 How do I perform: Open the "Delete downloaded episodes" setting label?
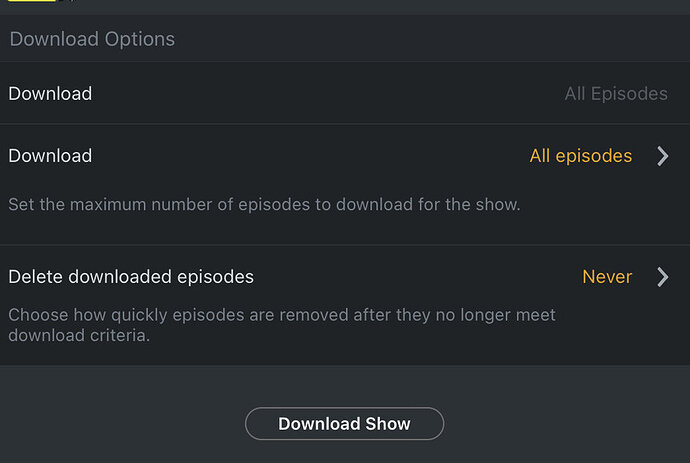131,277
